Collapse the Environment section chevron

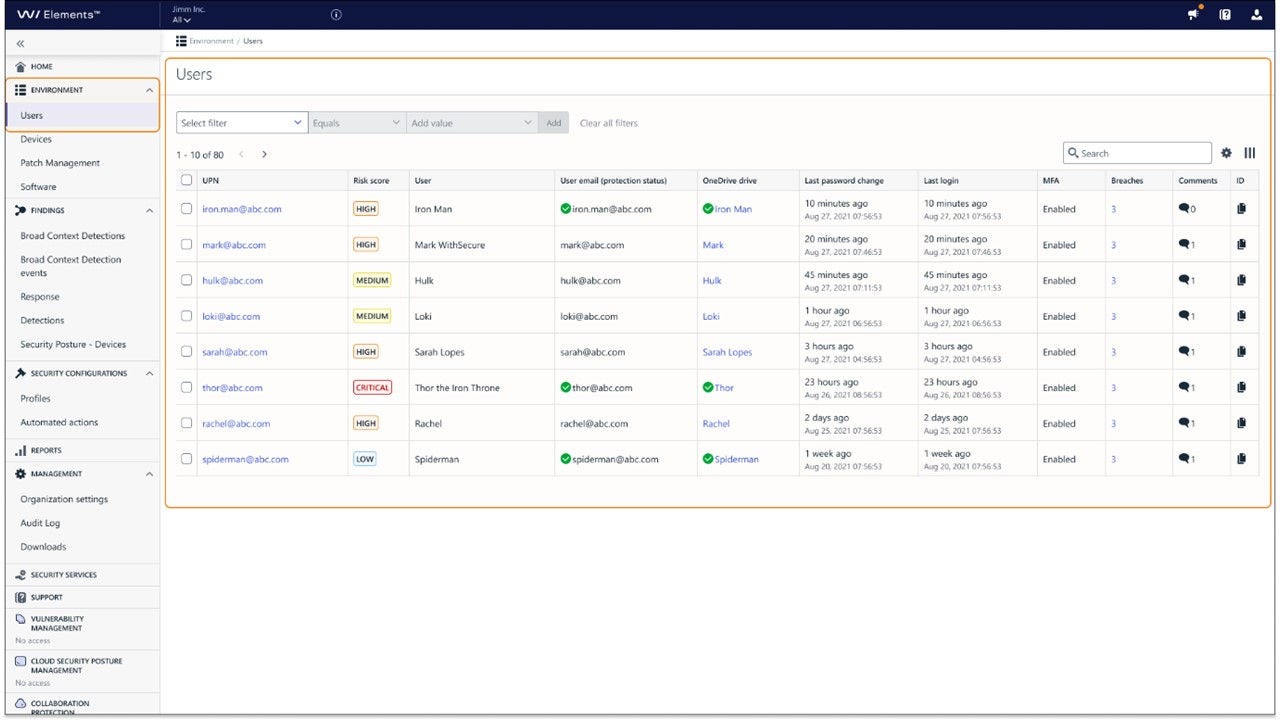click(149, 90)
